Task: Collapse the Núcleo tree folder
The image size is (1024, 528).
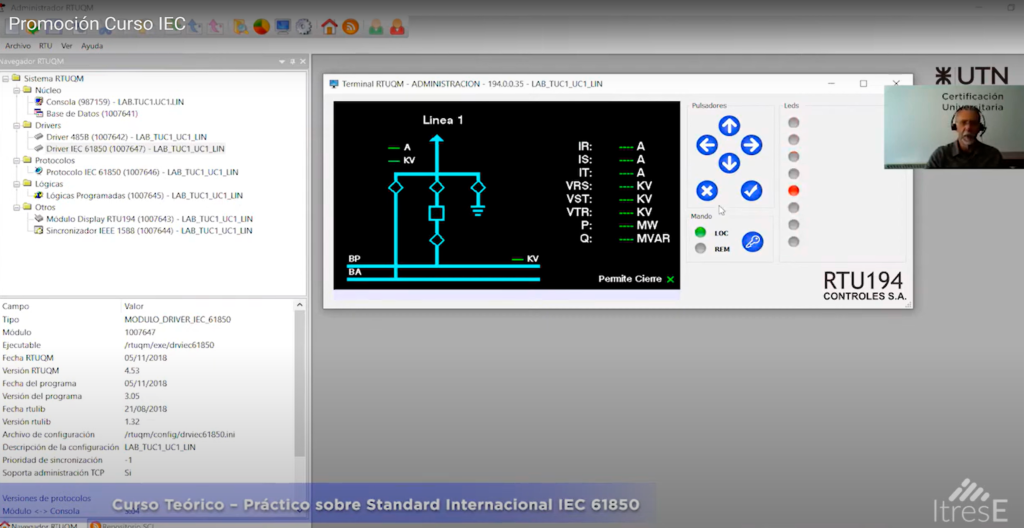Action: pyautogui.click(x=16, y=90)
